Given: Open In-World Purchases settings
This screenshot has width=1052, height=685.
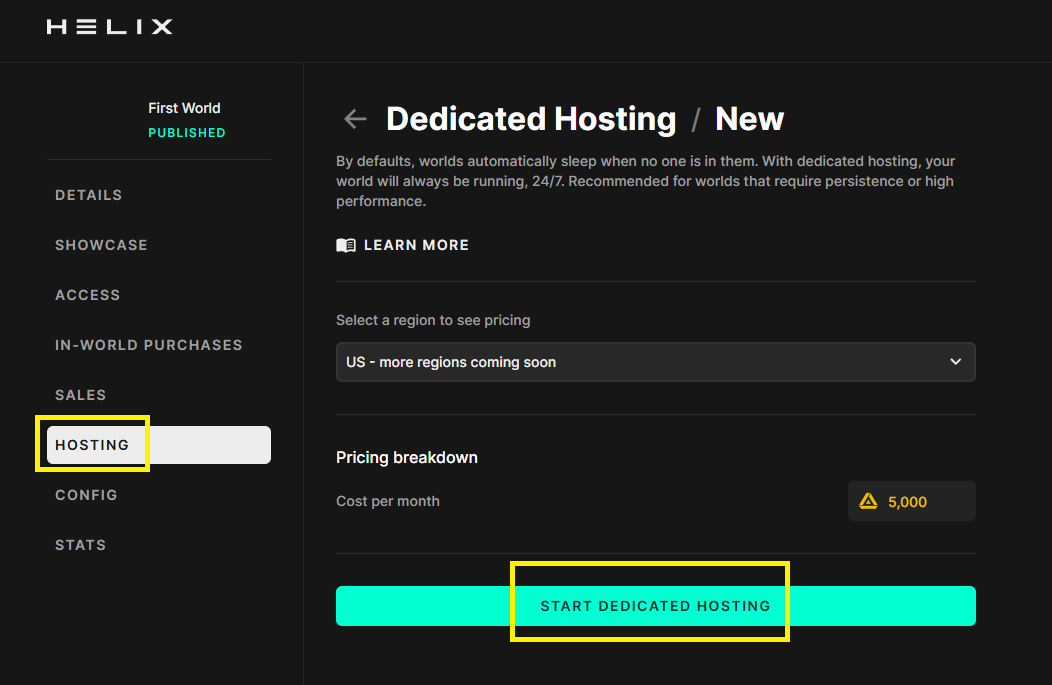Looking at the screenshot, I should 149,345.
